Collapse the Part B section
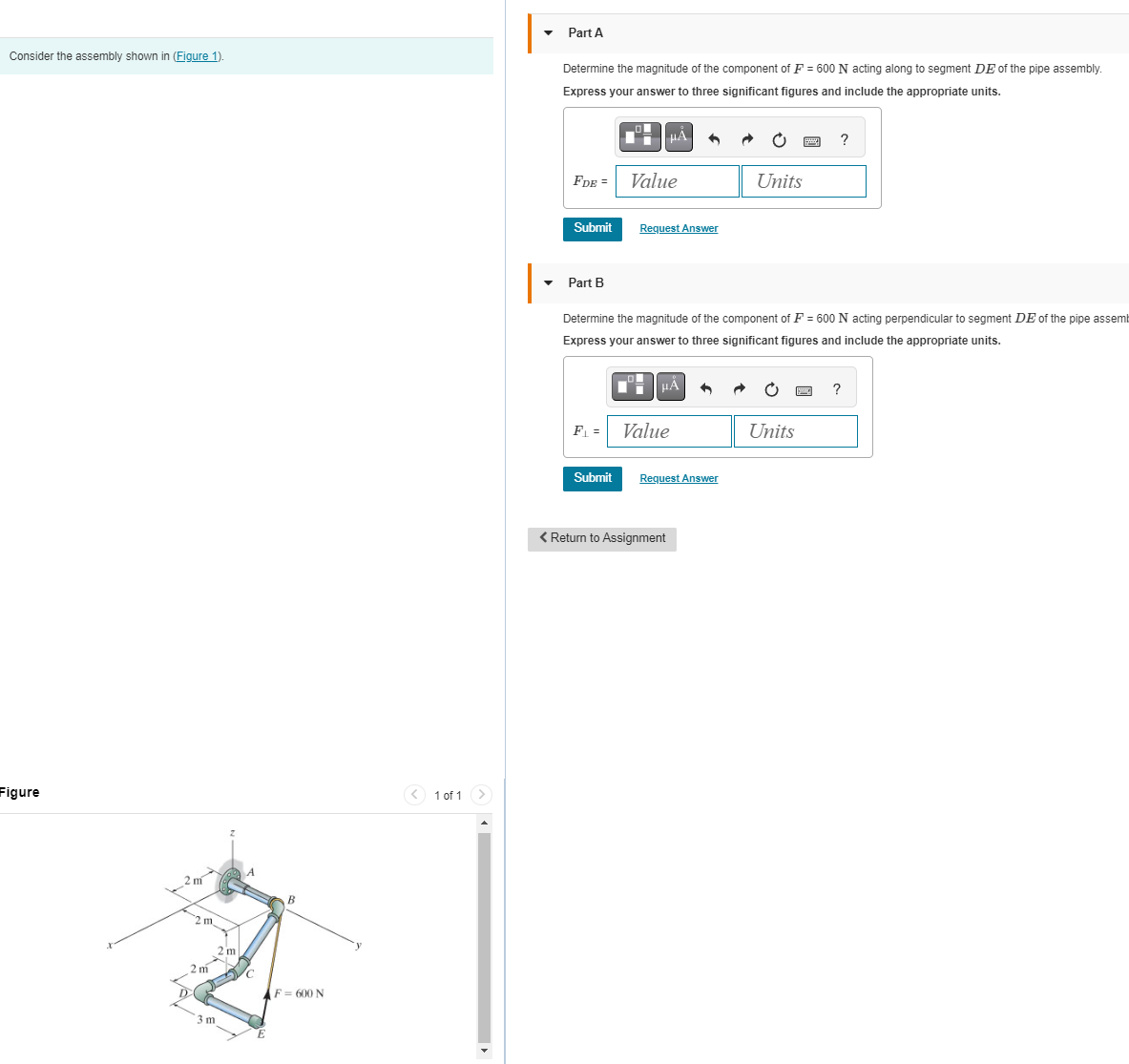1129x1064 pixels. [548, 282]
